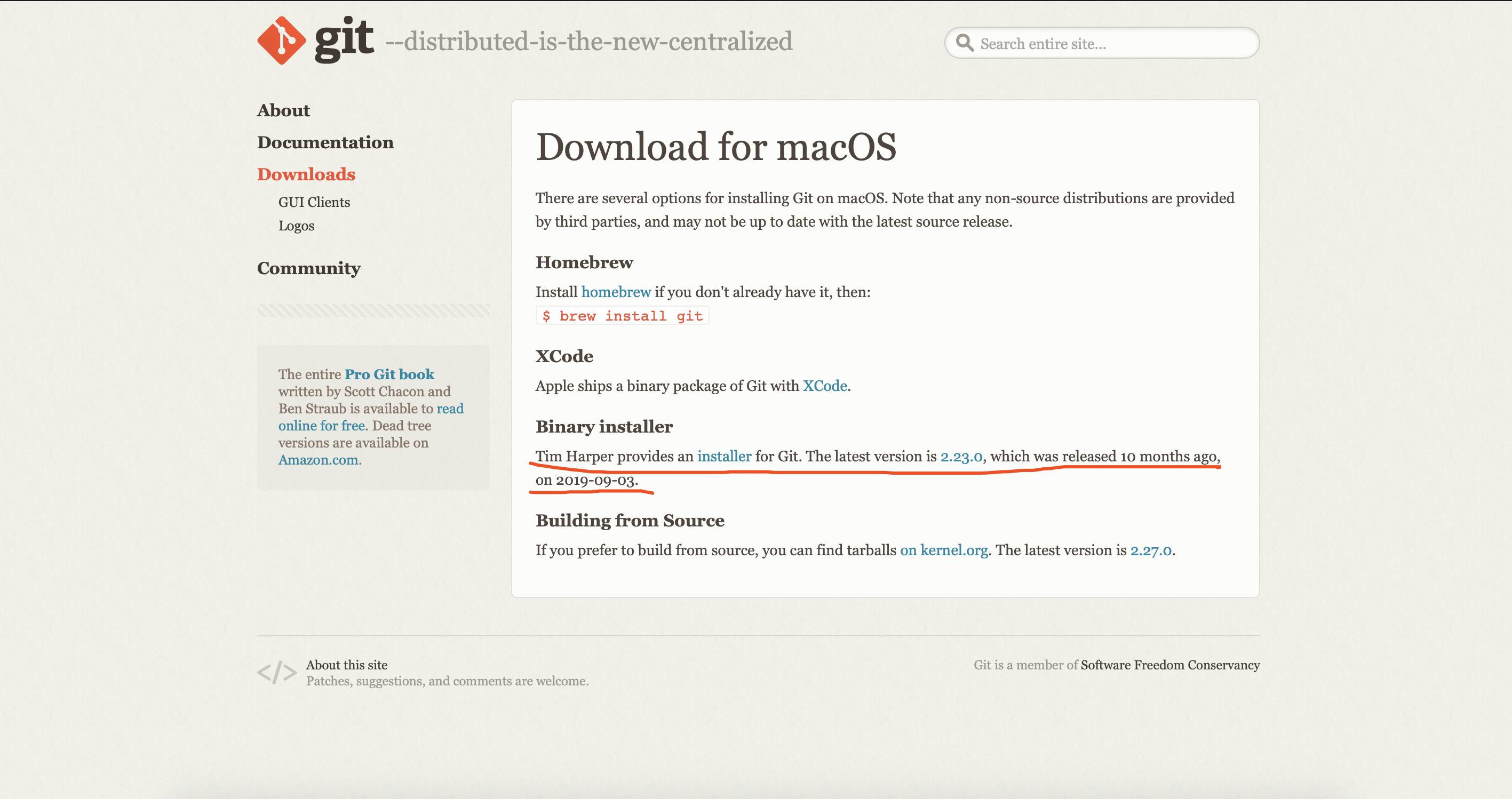The image size is (1512, 799).
Task: Open the XCode link
Action: coord(825,386)
